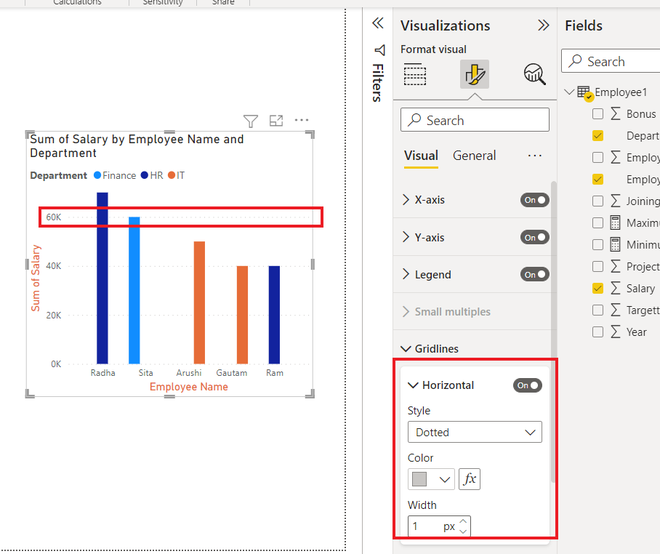Select Sita's light blue bar
The width and height of the screenshot is (660, 554).
coord(134,290)
